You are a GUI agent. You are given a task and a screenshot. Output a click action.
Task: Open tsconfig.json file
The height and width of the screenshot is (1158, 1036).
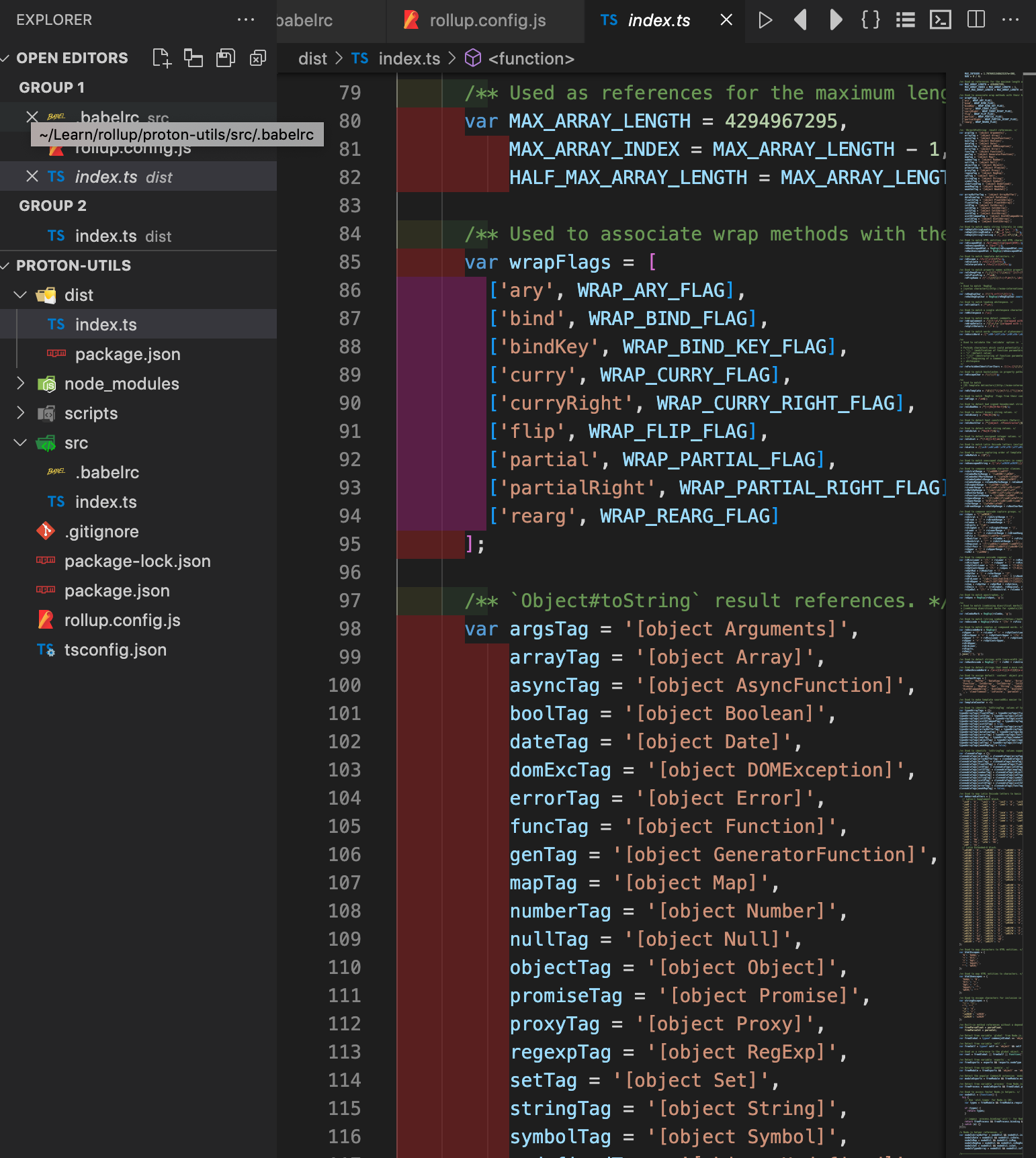click(138, 650)
